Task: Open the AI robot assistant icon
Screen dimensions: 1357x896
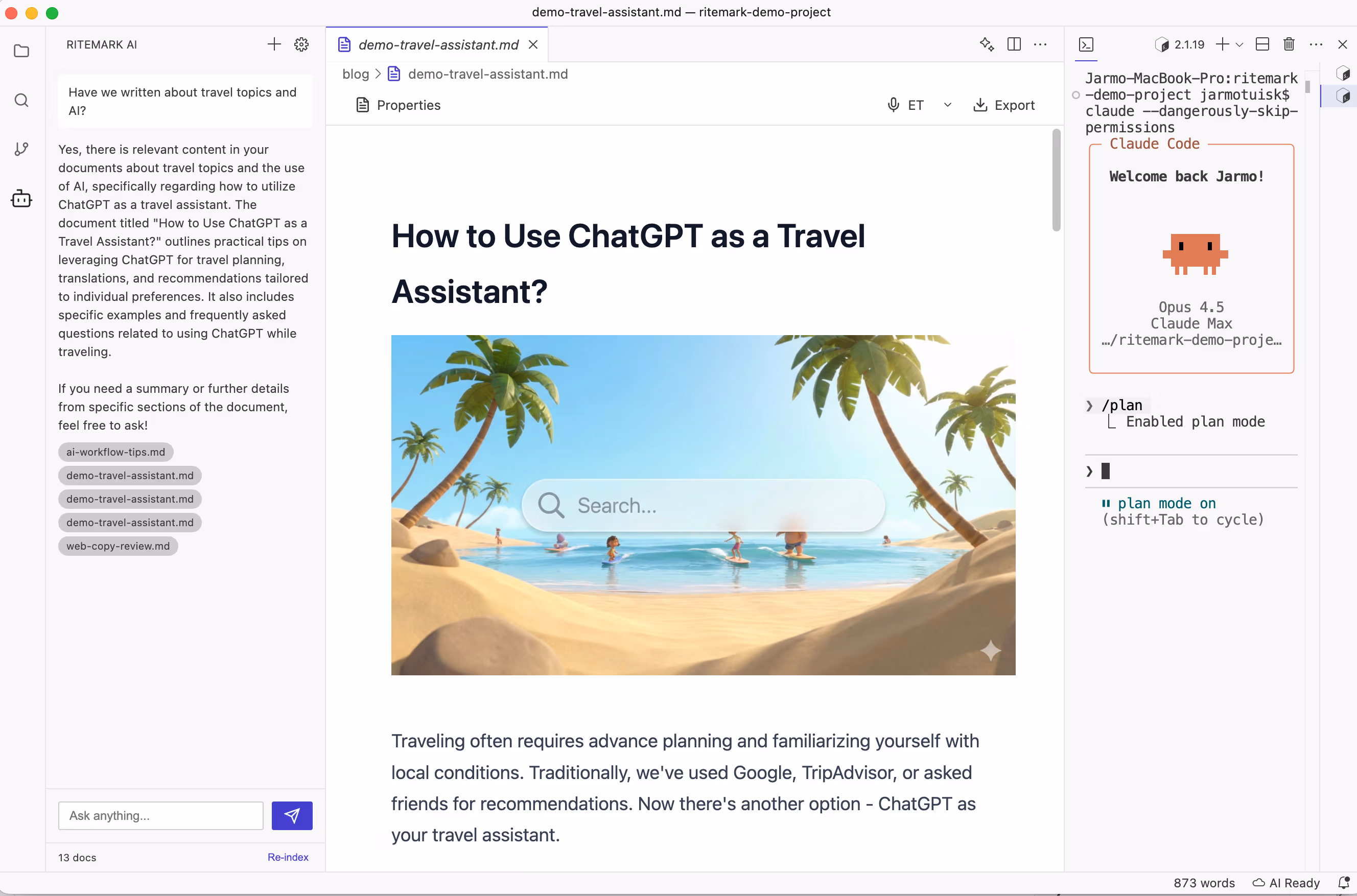Action: point(21,198)
